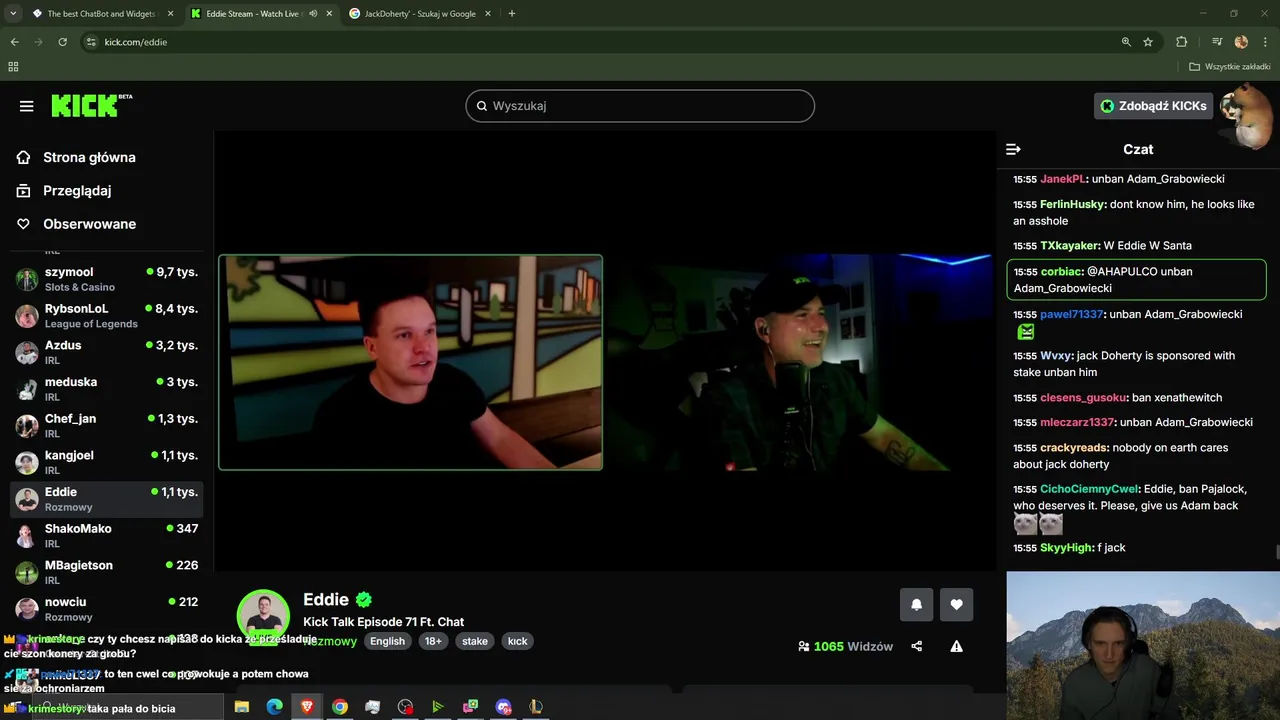1280x720 pixels.
Task: Click username CichoCiemnyCwel in chat
Action: click(1089, 489)
